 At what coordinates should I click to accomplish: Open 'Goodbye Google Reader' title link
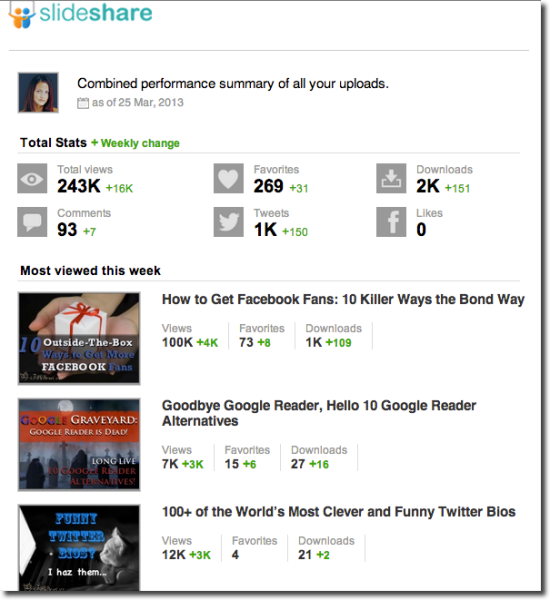[319, 413]
